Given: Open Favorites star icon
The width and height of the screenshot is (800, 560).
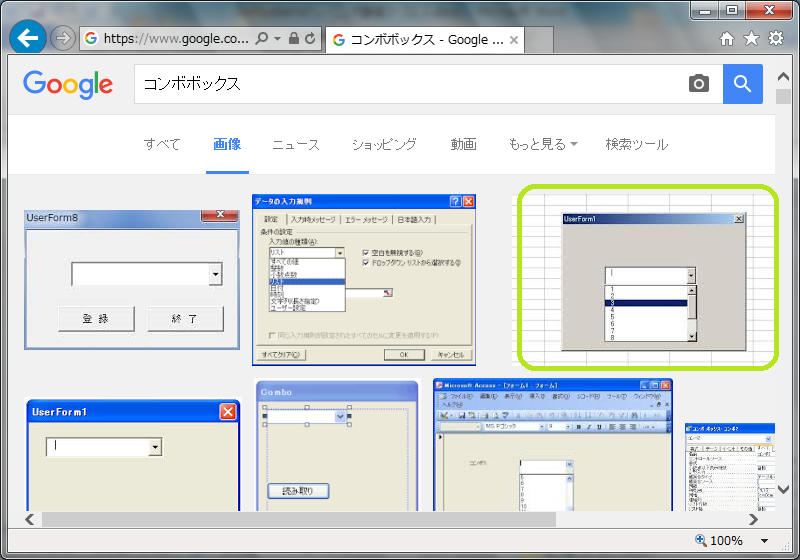Looking at the screenshot, I should pyautogui.click(x=751, y=38).
